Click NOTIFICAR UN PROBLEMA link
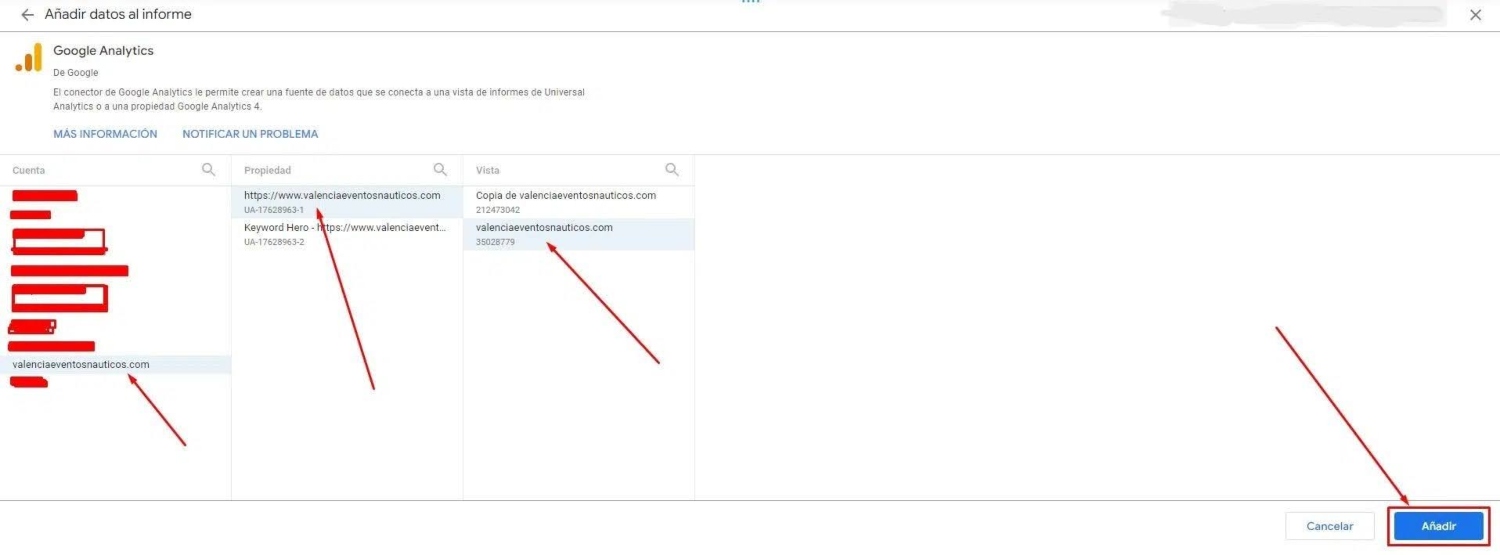Viewport: 1500px width, 555px height. (250, 134)
